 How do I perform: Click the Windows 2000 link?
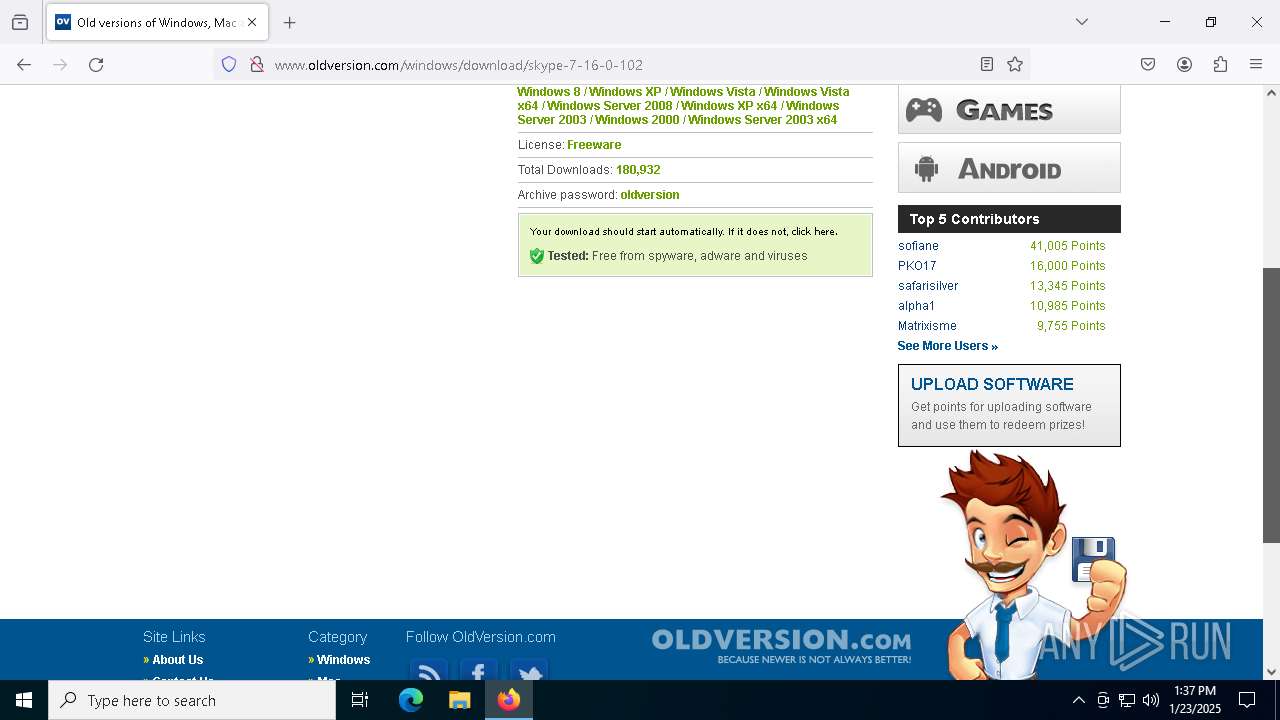(637, 120)
